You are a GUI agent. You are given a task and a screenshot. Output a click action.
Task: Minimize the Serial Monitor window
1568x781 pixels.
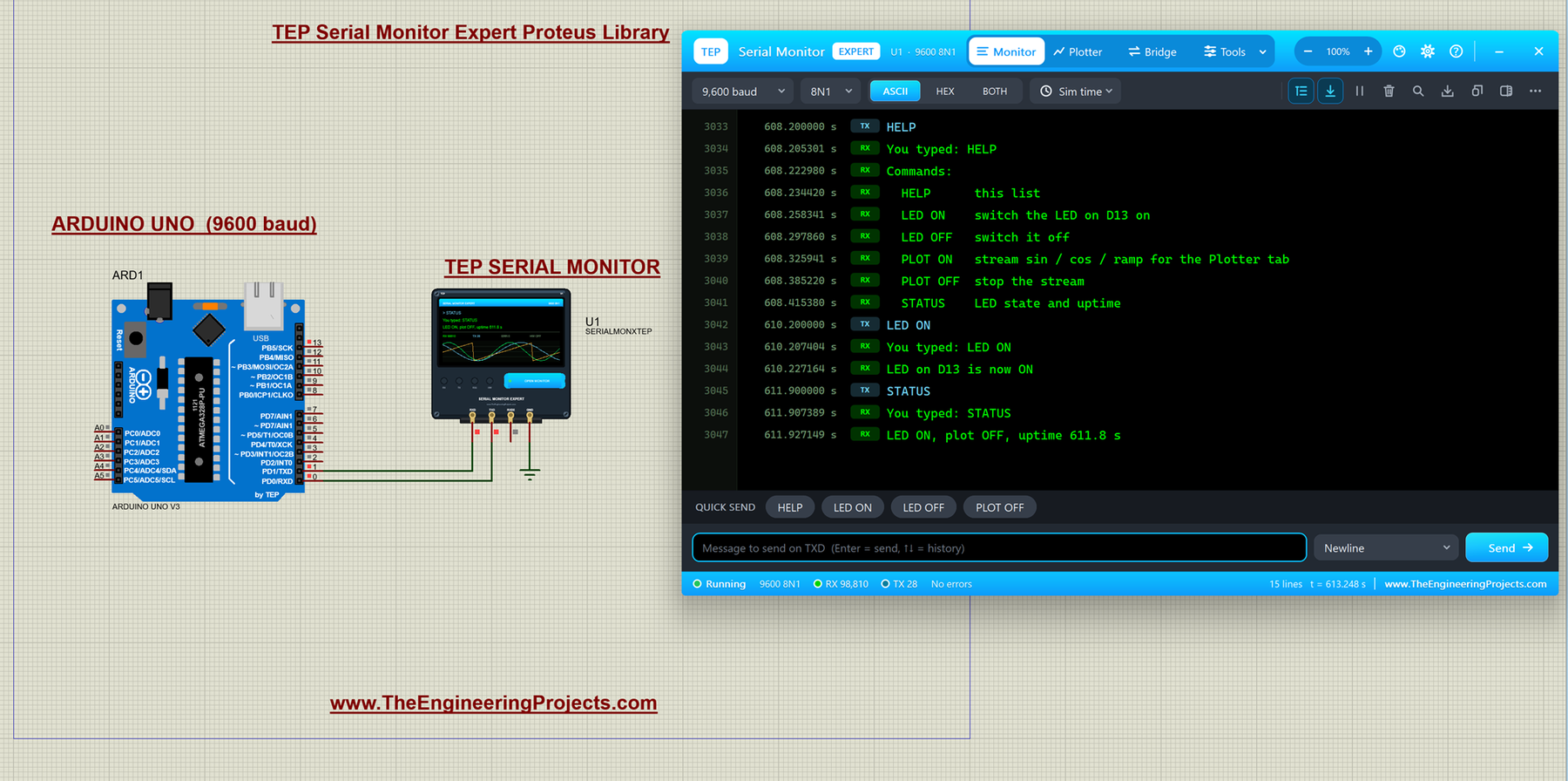pos(1499,51)
